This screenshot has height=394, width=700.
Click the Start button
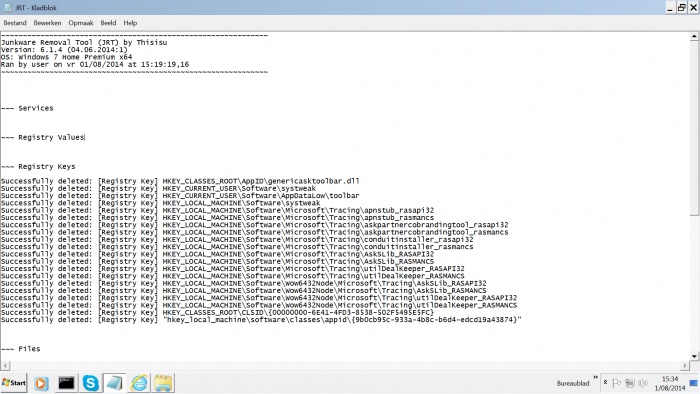[x=14, y=383]
